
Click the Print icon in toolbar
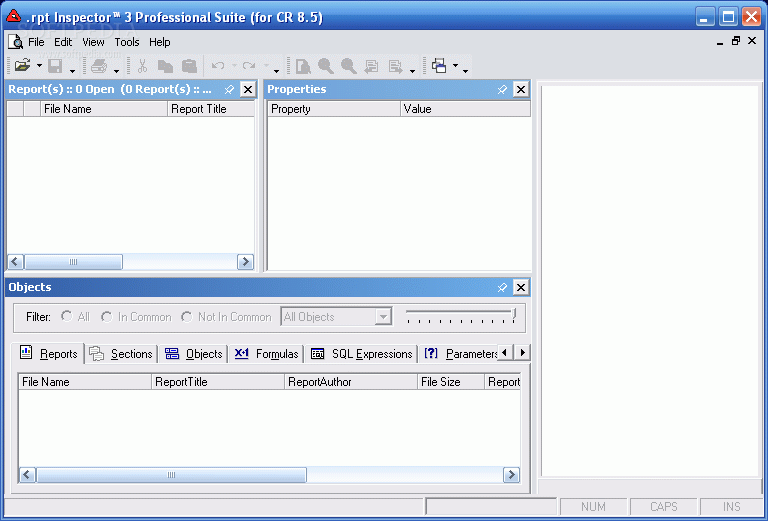[x=99, y=66]
